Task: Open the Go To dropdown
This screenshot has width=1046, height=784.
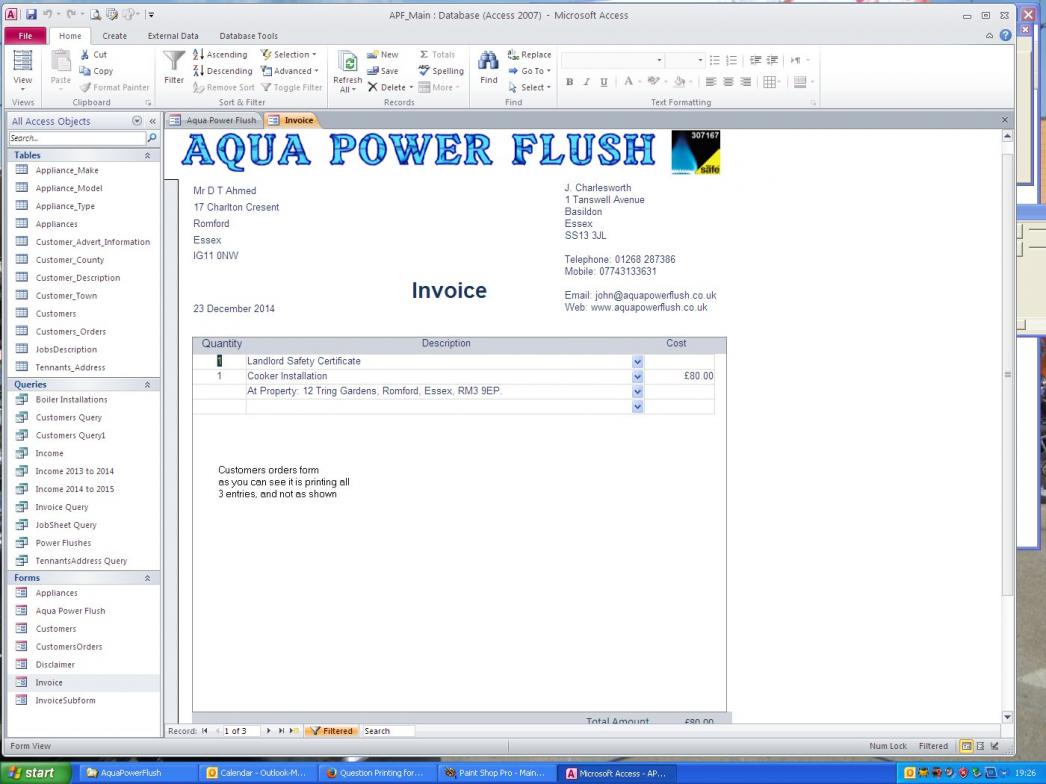Action: [529, 71]
